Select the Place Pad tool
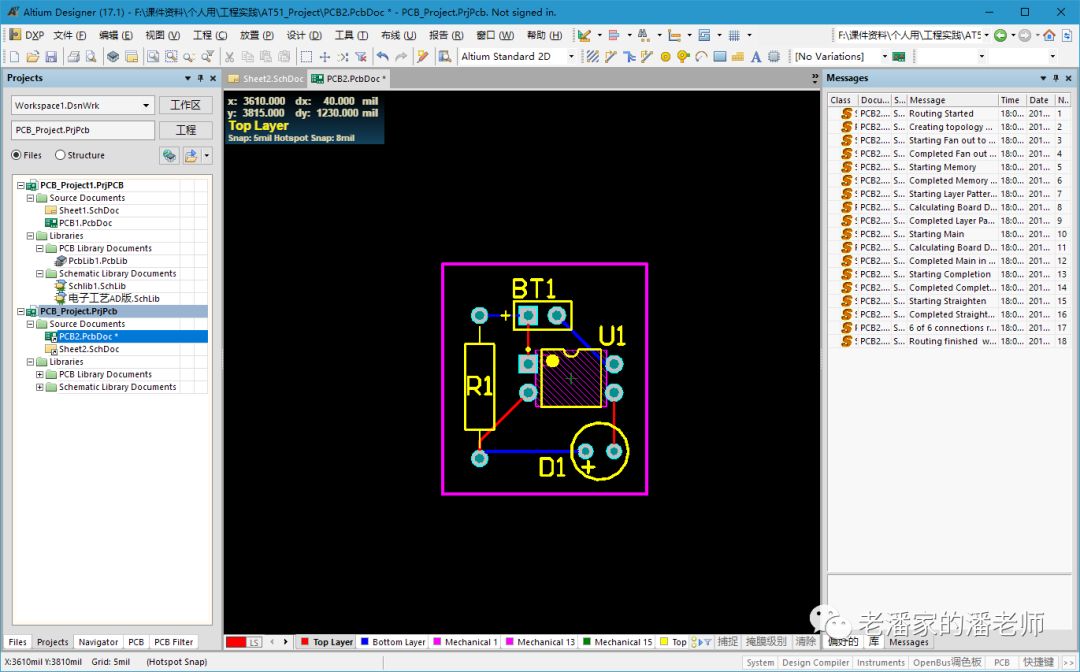Viewport: 1080px width, 672px height. (666, 57)
